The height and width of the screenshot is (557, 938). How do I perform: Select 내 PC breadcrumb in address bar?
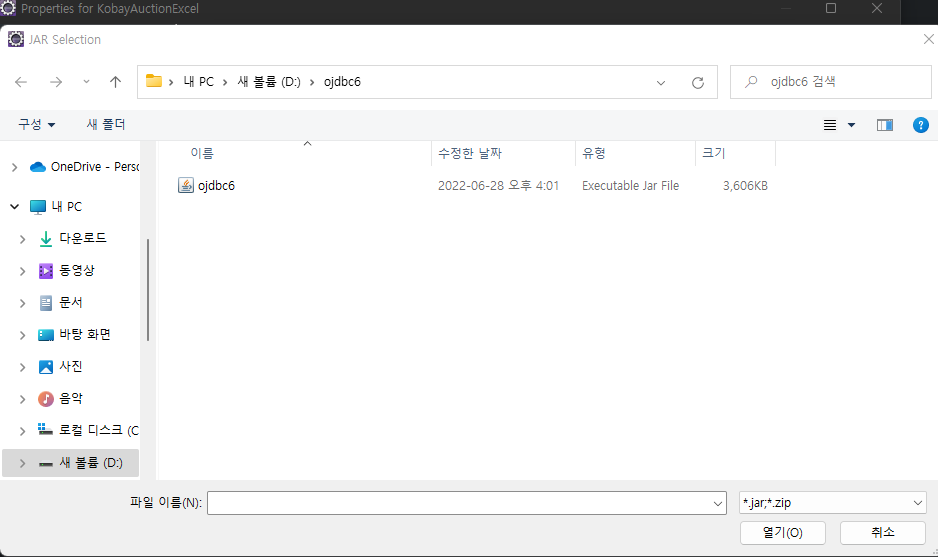199,82
